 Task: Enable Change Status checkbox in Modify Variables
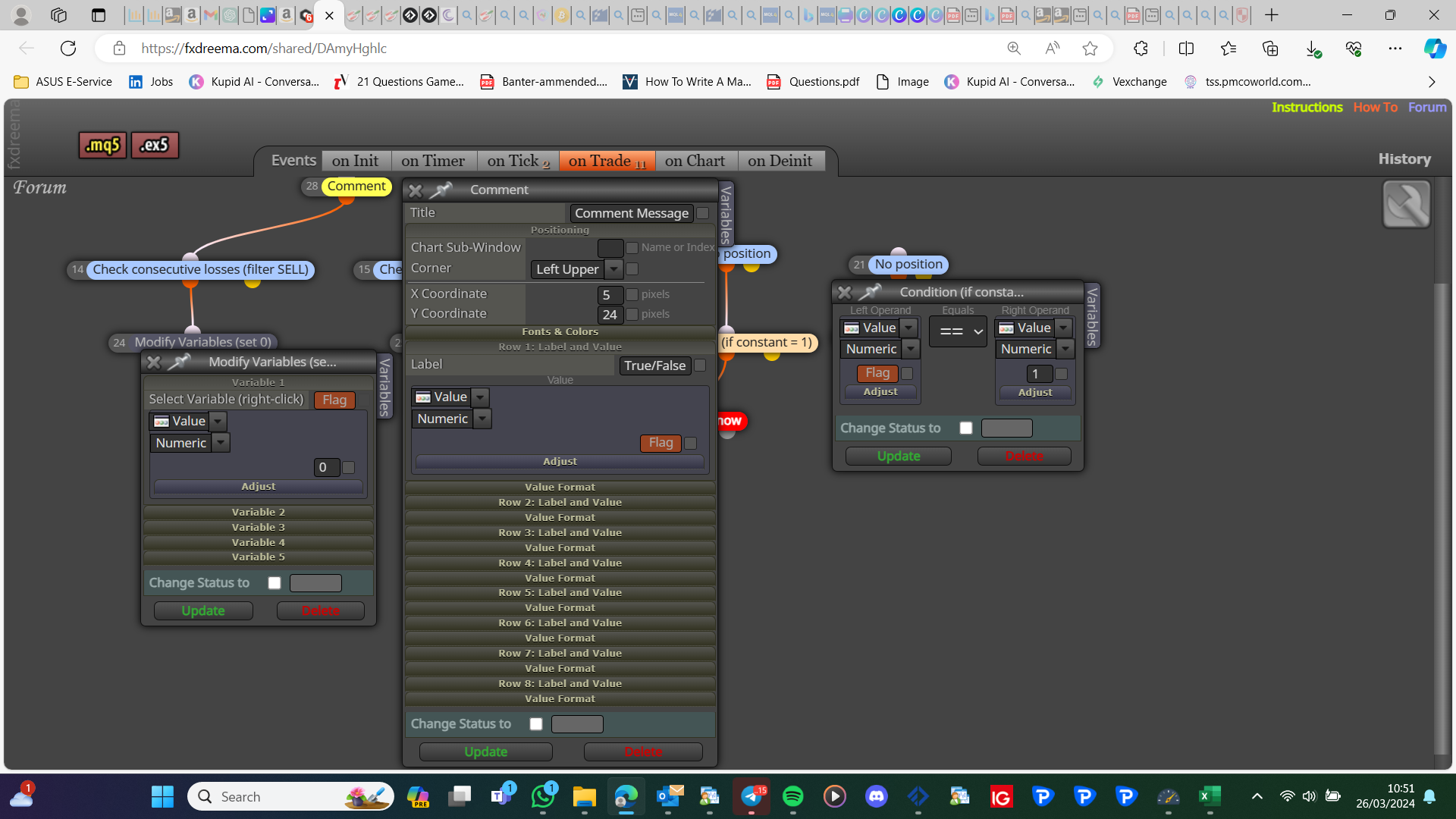point(275,583)
